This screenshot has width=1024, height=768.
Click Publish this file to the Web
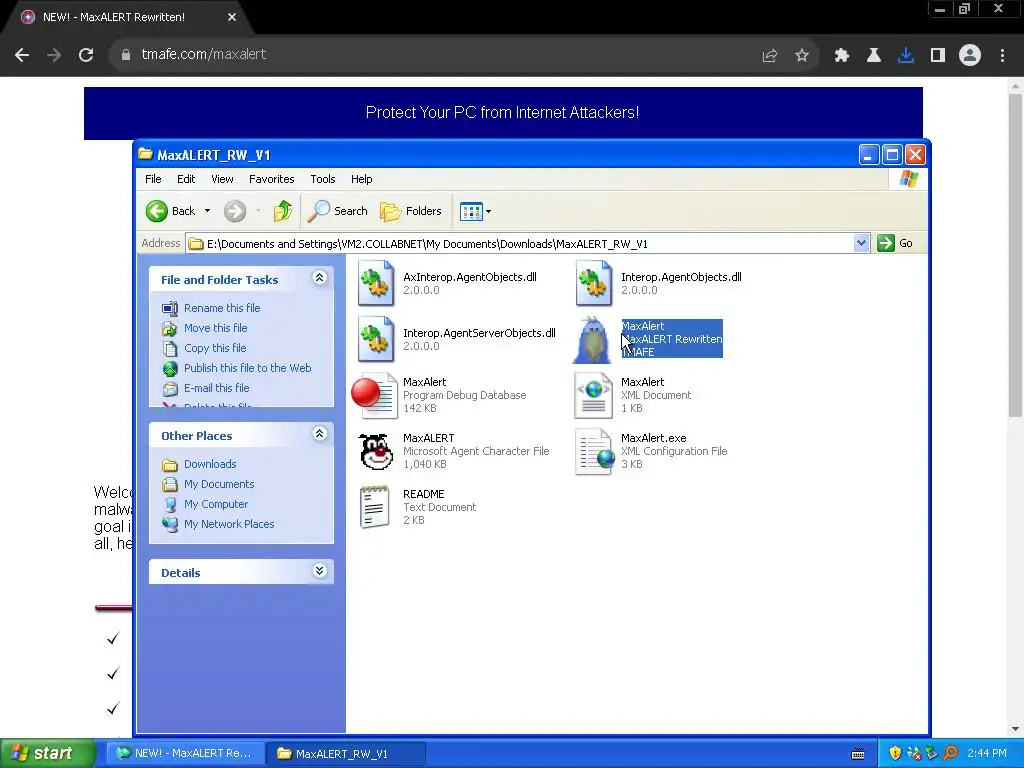[x=248, y=368]
